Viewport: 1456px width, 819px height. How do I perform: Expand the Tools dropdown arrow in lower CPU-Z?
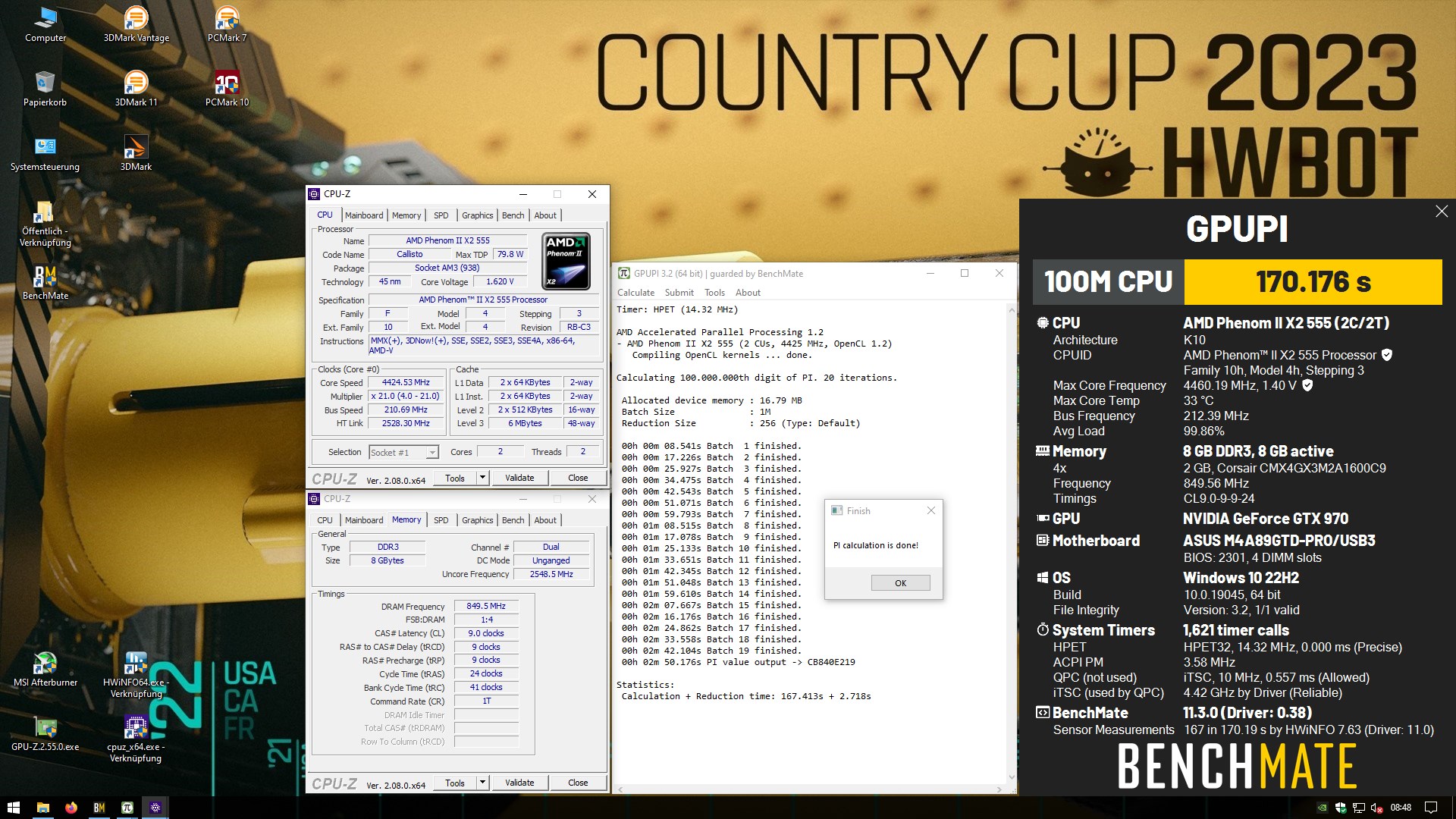pyautogui.click(x=482, y=783)
